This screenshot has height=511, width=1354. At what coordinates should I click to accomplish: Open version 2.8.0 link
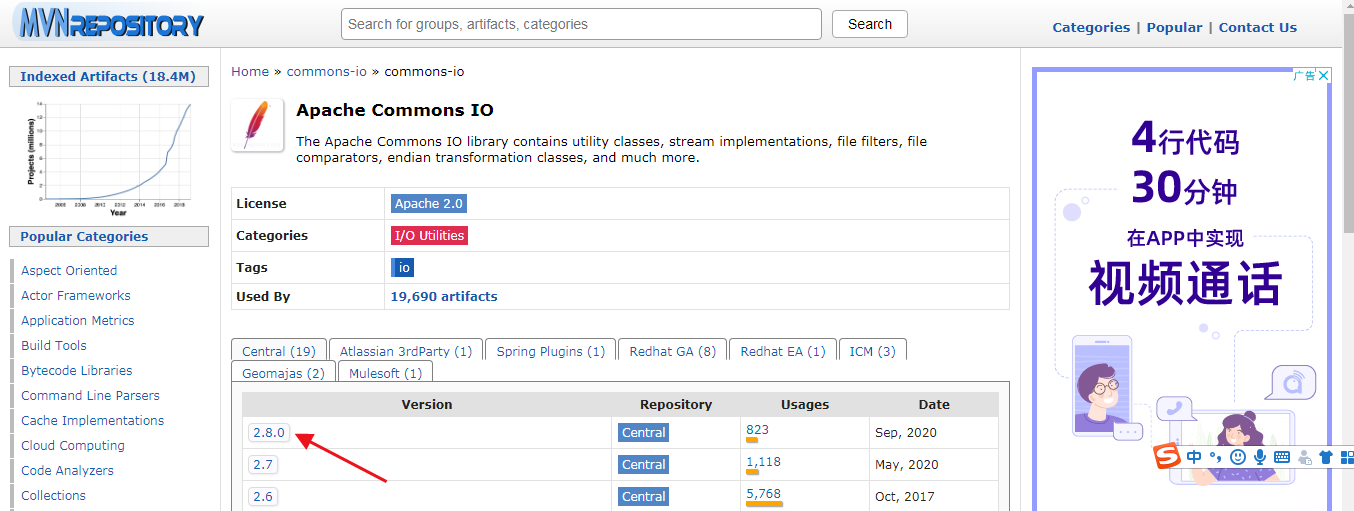click(x=269, y=433)
